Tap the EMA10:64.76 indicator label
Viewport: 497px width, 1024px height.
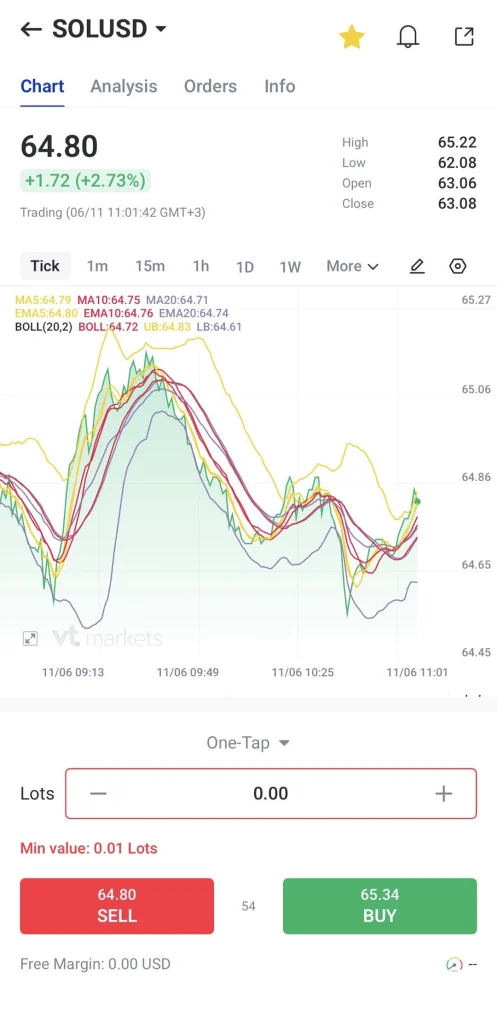point(118,313)
